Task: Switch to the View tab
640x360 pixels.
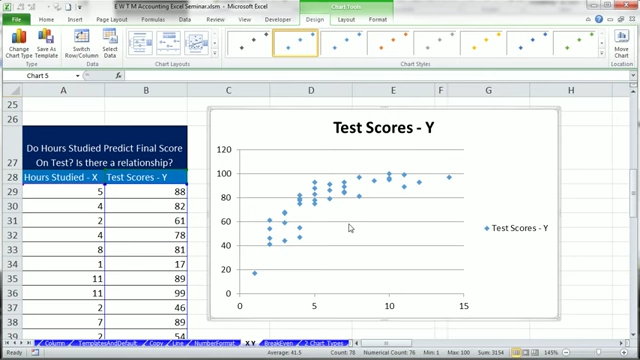Action: click(x=244, y=20)
